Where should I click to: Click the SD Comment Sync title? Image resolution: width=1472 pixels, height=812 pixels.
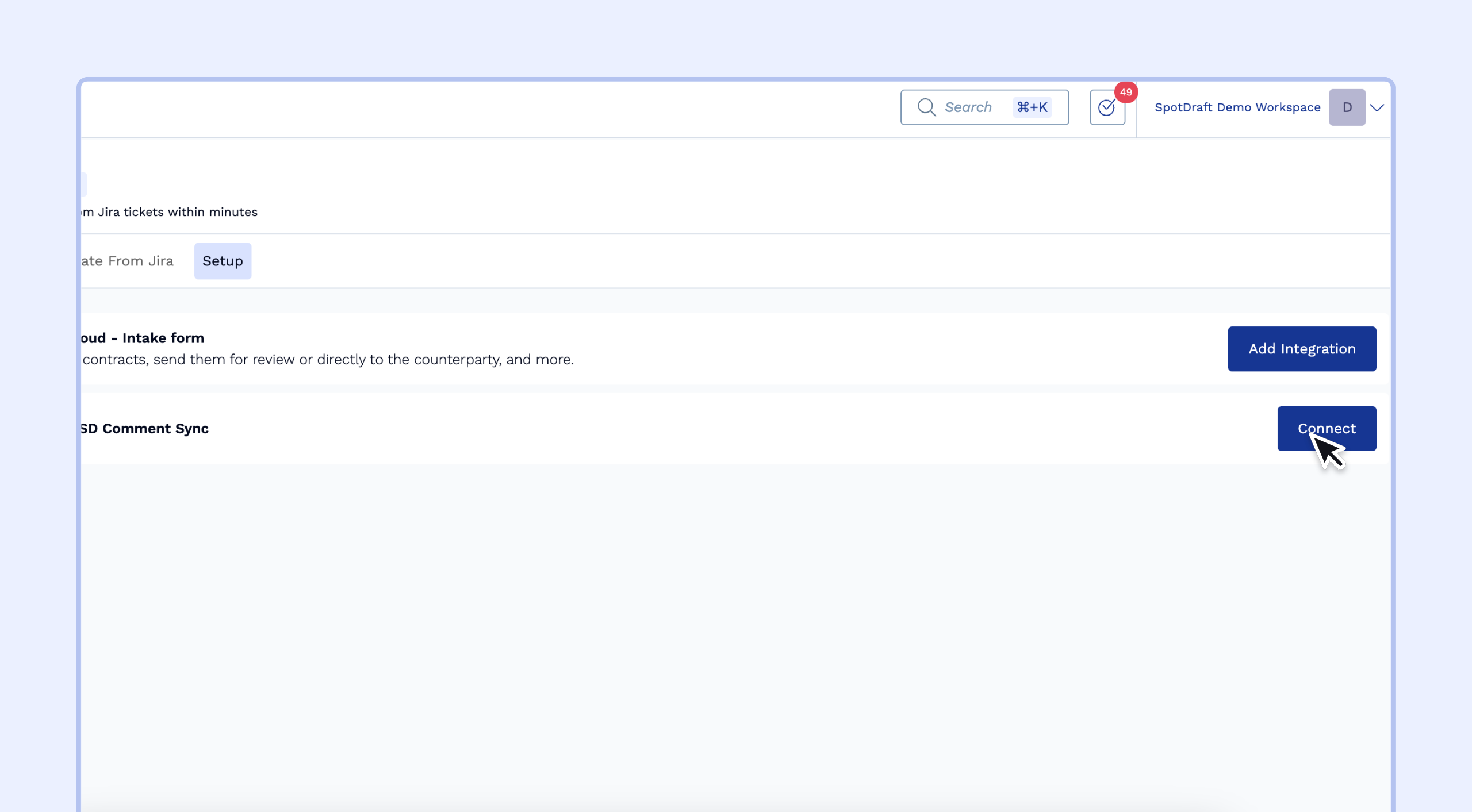point(145,429)
